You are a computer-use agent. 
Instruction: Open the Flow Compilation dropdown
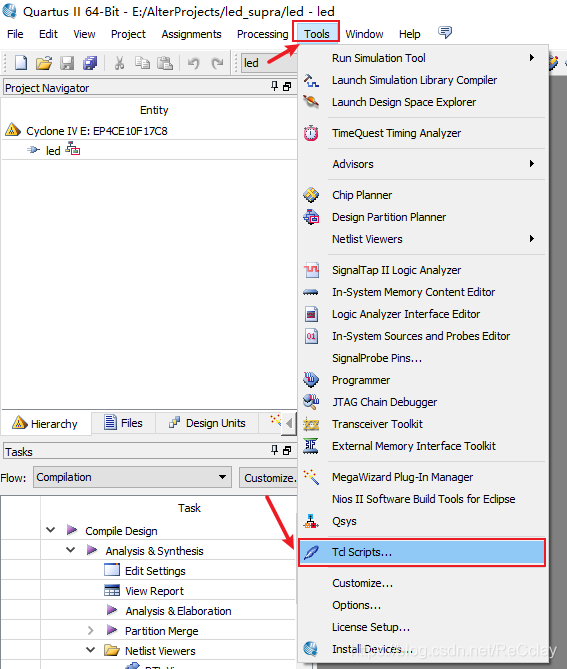[x=132, y=477]
